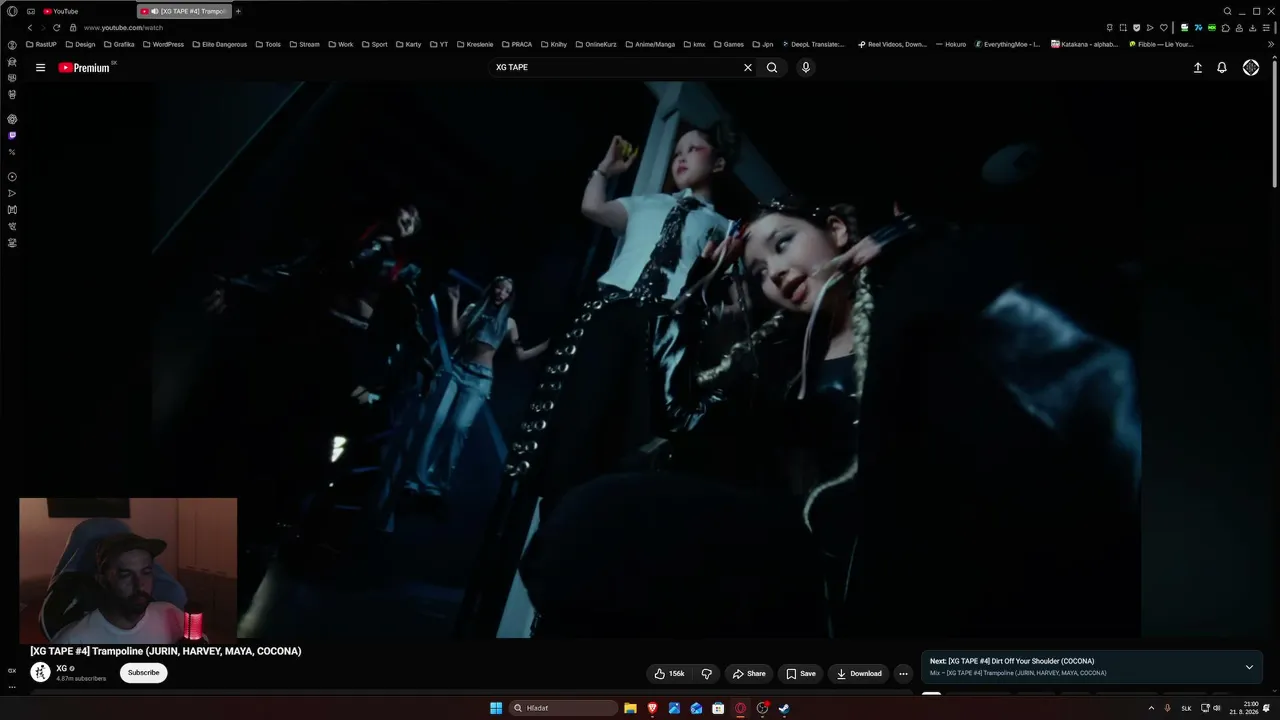Open the Anime/Manga bookmarks folder
1280x720 pixels.
652,45
